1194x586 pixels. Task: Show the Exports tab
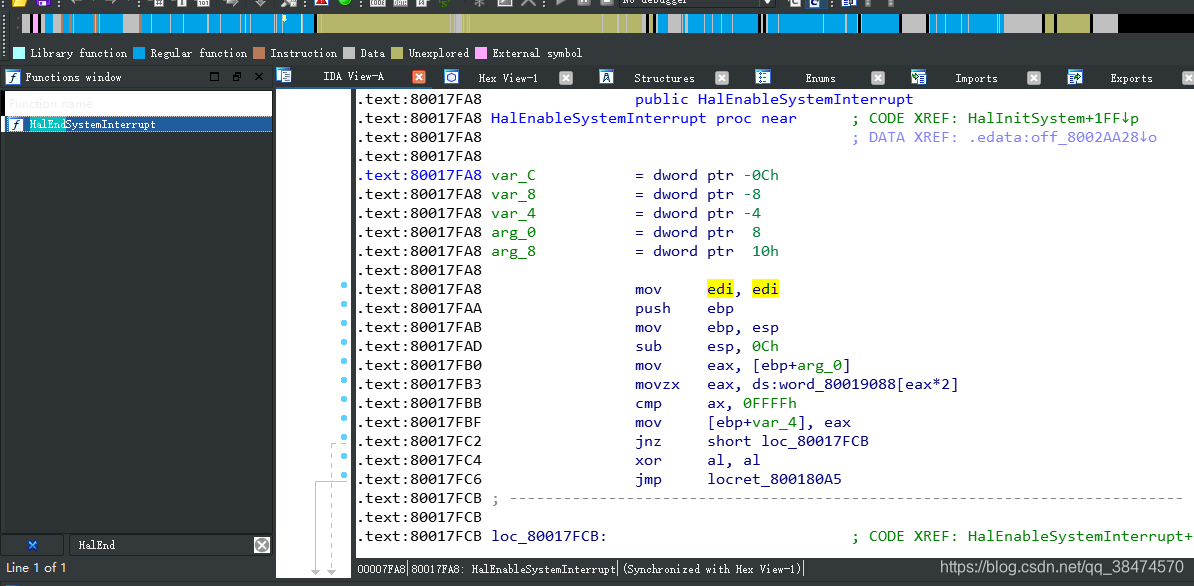[1131, 78]
